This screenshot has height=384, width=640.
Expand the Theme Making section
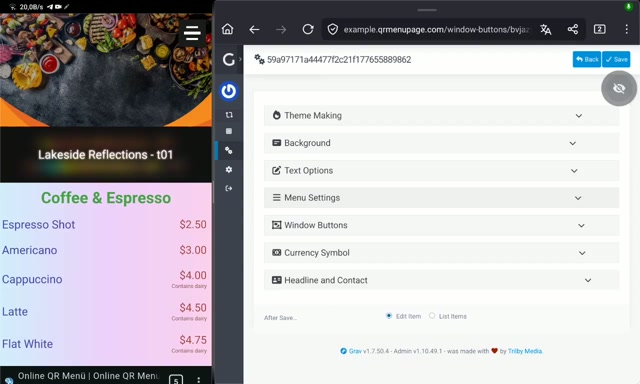pos(441,115)
